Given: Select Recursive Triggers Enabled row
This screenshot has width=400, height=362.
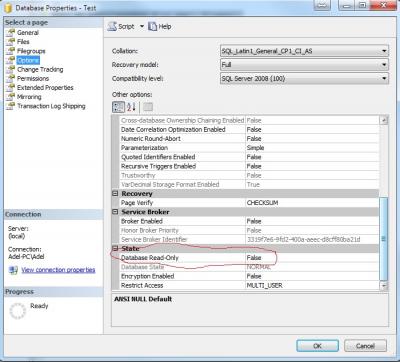Looking at the screenshot, I should pos(249,166).
